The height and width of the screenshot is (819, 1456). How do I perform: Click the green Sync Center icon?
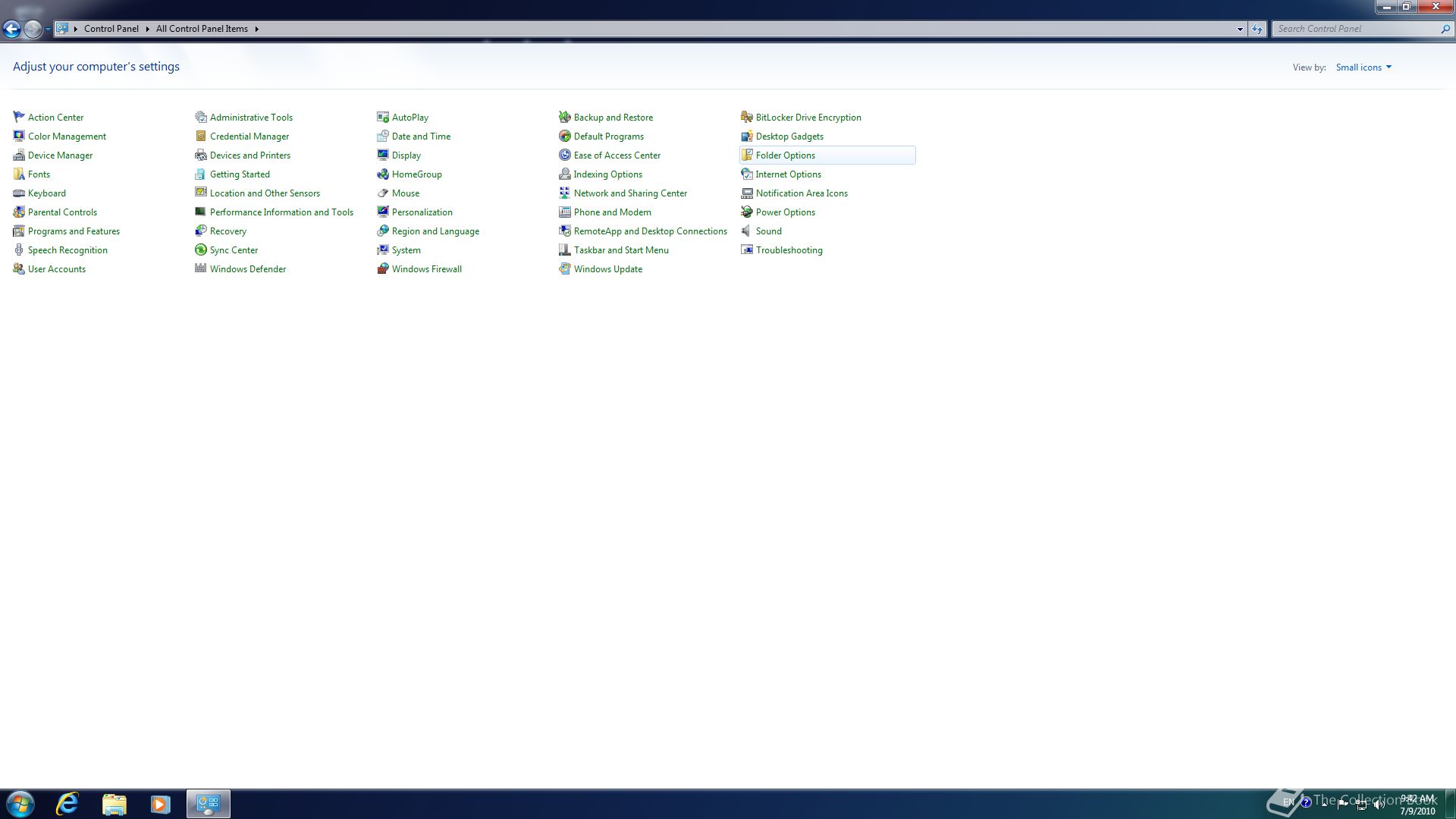201,249
